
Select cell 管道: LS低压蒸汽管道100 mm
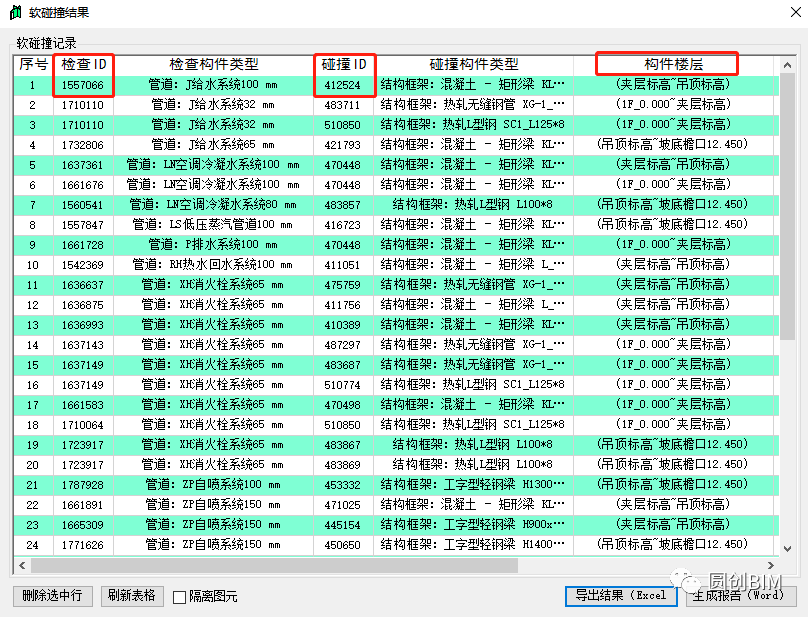[213, 225]
